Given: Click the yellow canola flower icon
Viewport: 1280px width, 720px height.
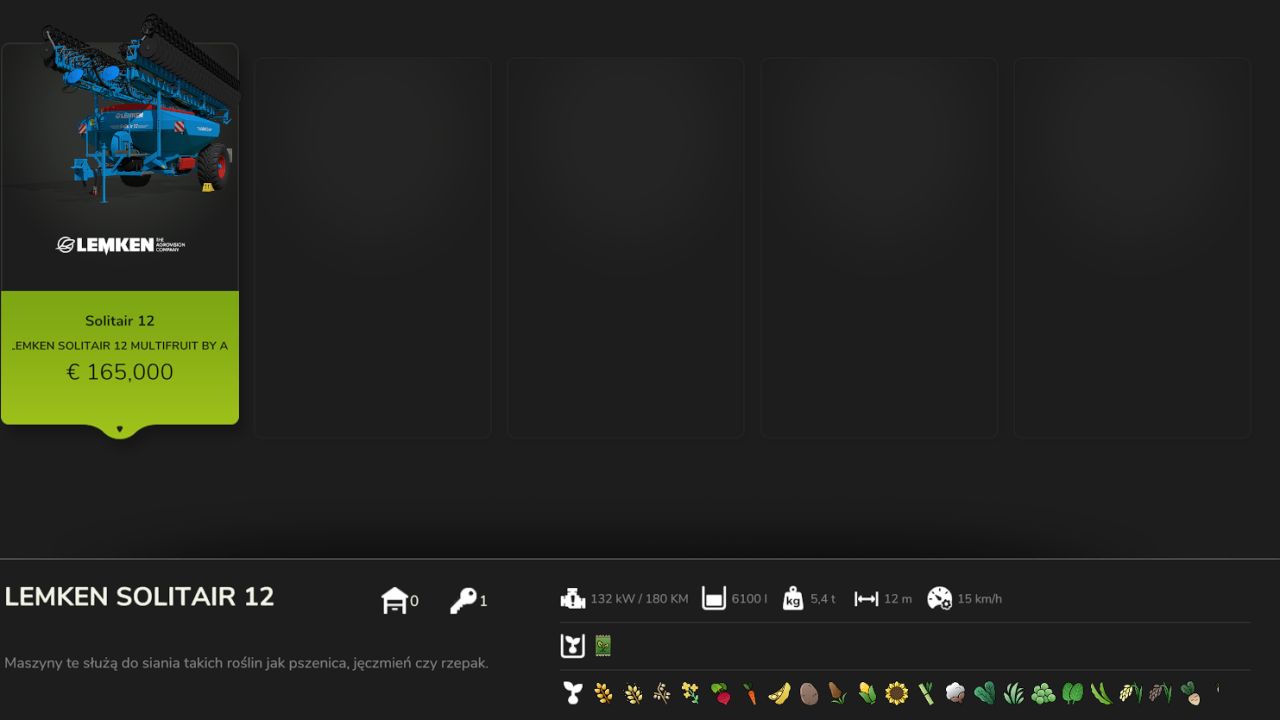Looking at the screenshot, I should (x=691, y=692).
